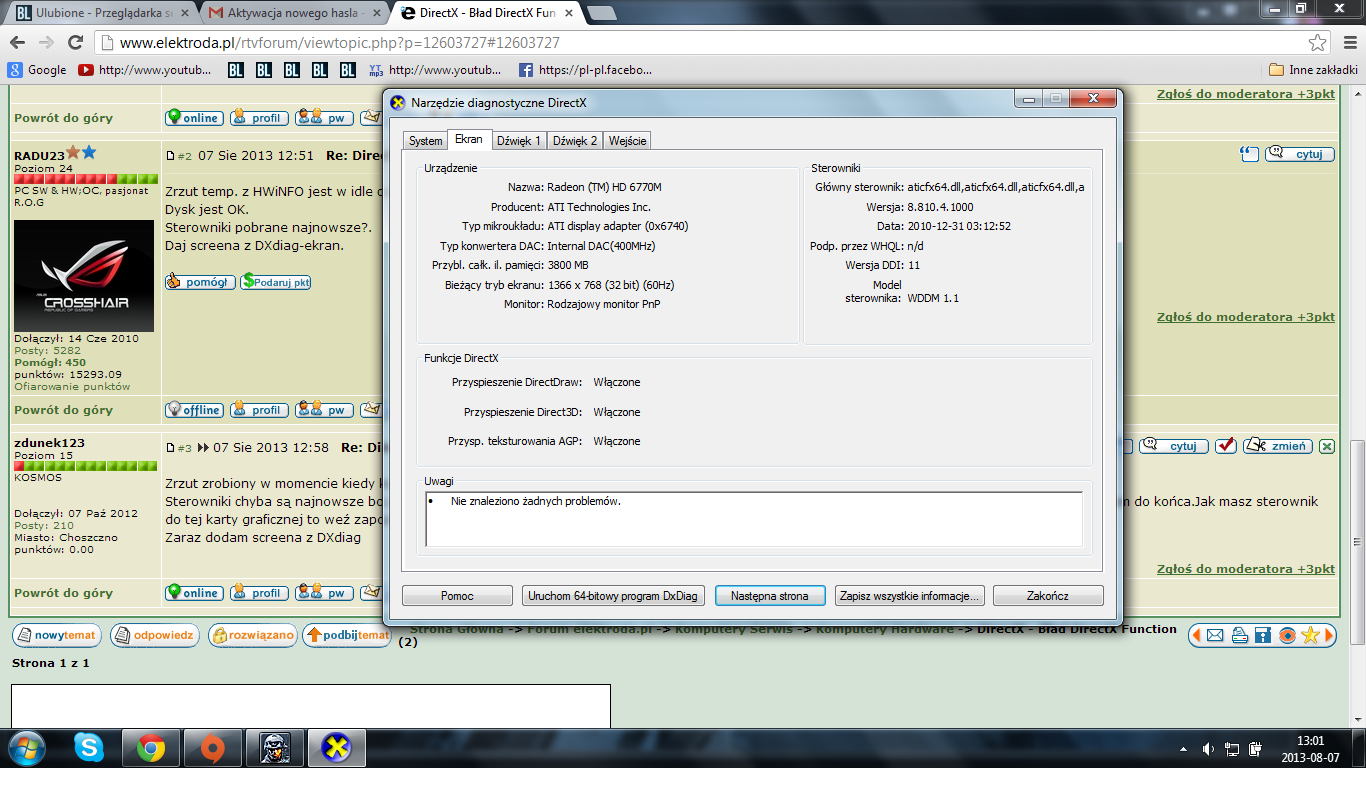Click the envelope email-topic icon

click(x=1215, y=635)
